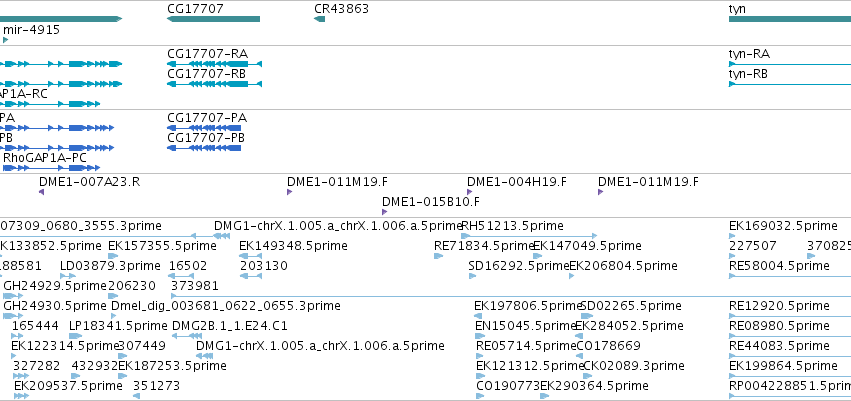Viewport: 851px width, 401px height.
Task: Select EK122314.5prime EST label
Action: [x=65, y=346]
